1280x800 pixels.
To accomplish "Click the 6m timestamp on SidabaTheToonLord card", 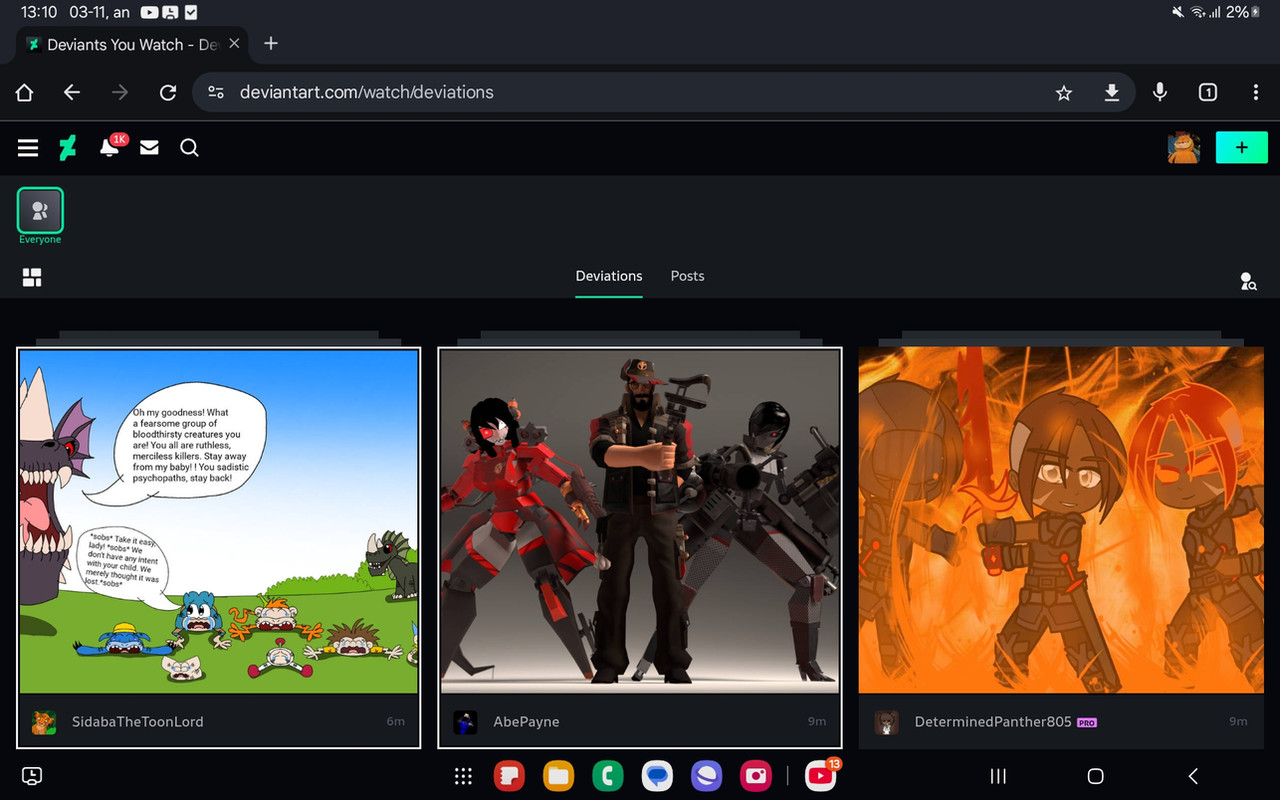I will [395, 722].
